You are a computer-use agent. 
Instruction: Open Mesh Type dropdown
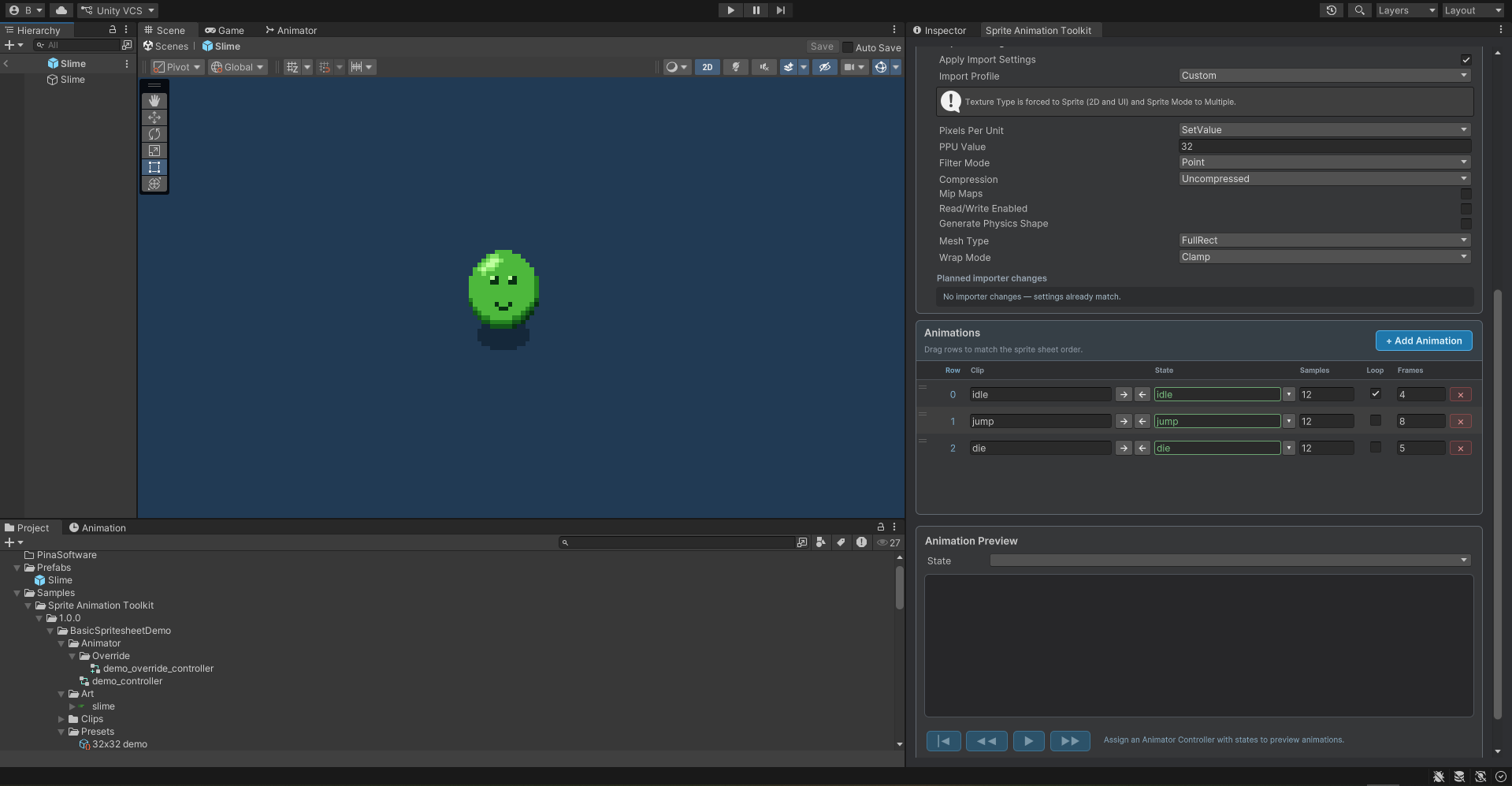click(1324, 240)
